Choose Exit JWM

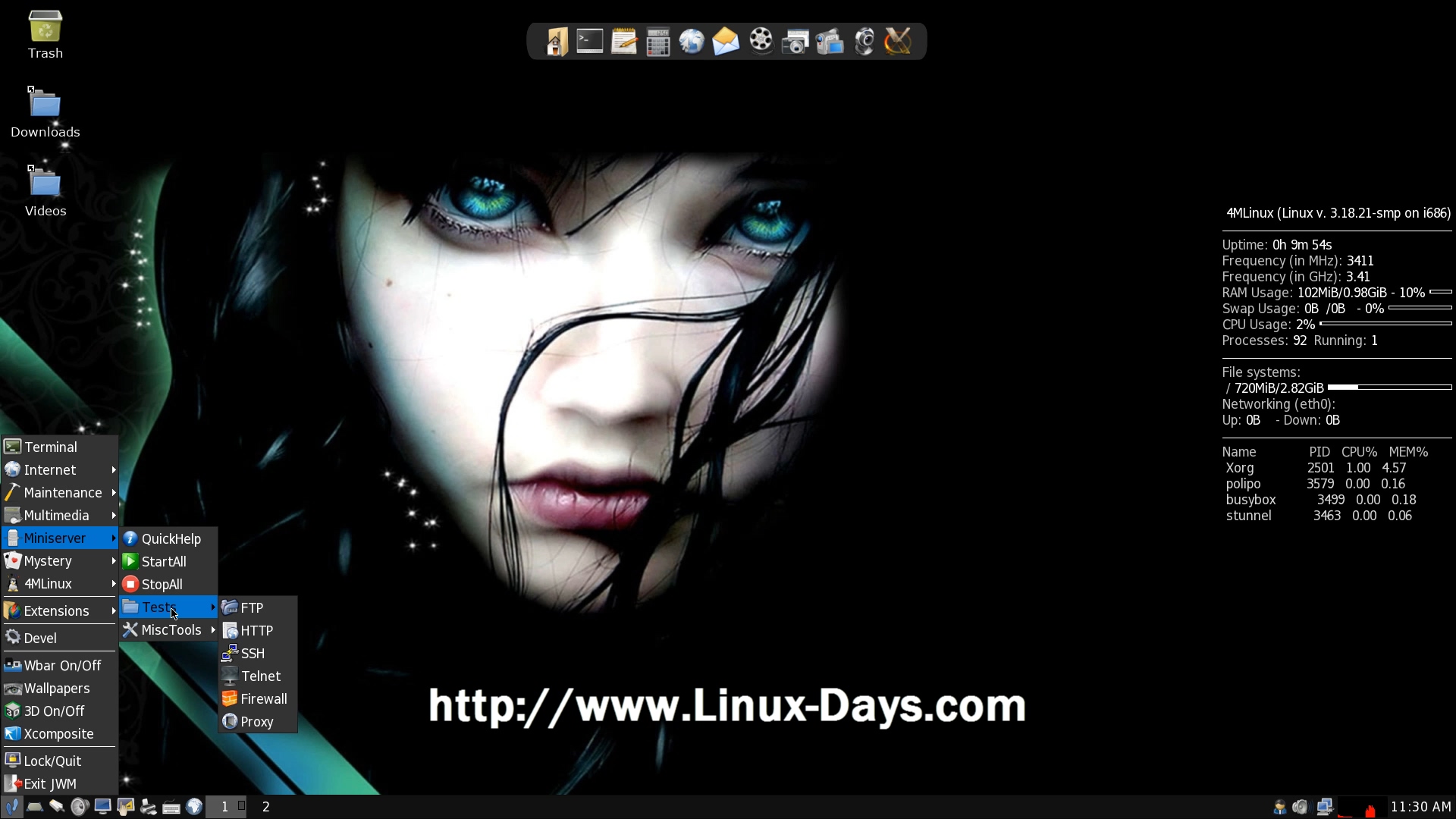60,784
